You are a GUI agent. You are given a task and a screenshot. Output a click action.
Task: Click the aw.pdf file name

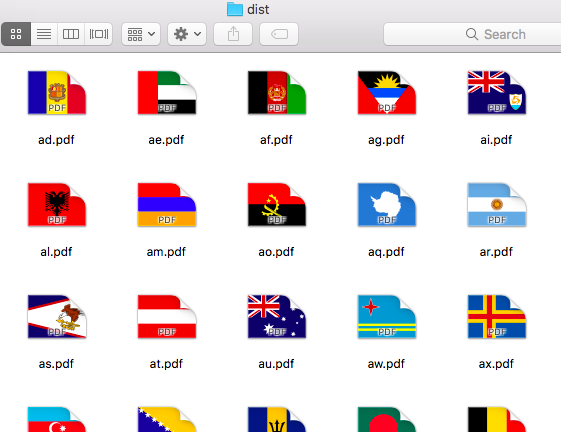coord(386,364)
